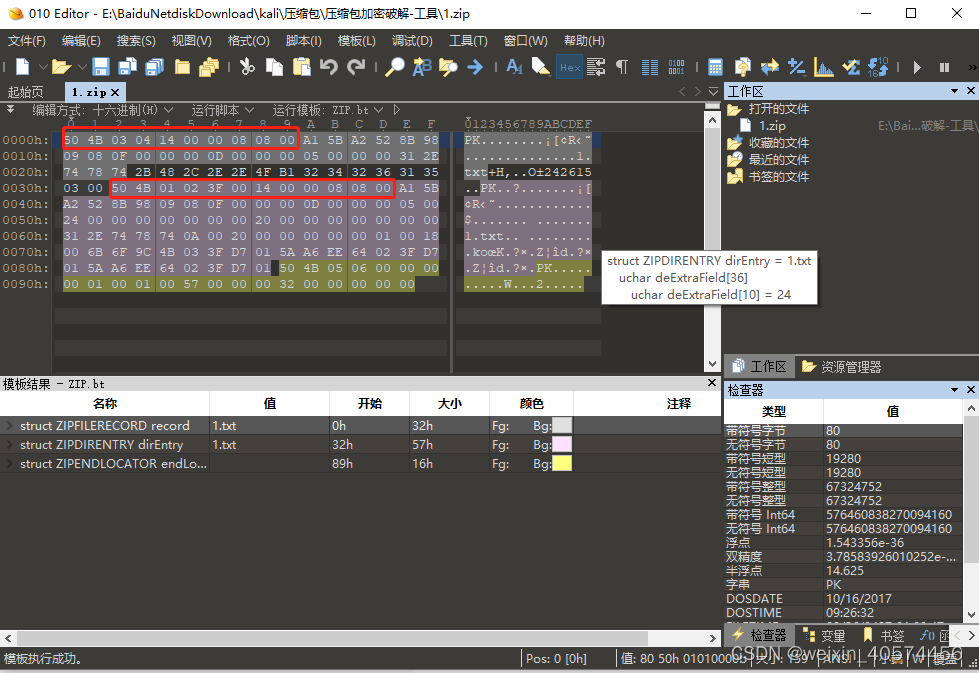Click the Open file folder icon
The image size is (979, 673).
click(x=61, y=67)
